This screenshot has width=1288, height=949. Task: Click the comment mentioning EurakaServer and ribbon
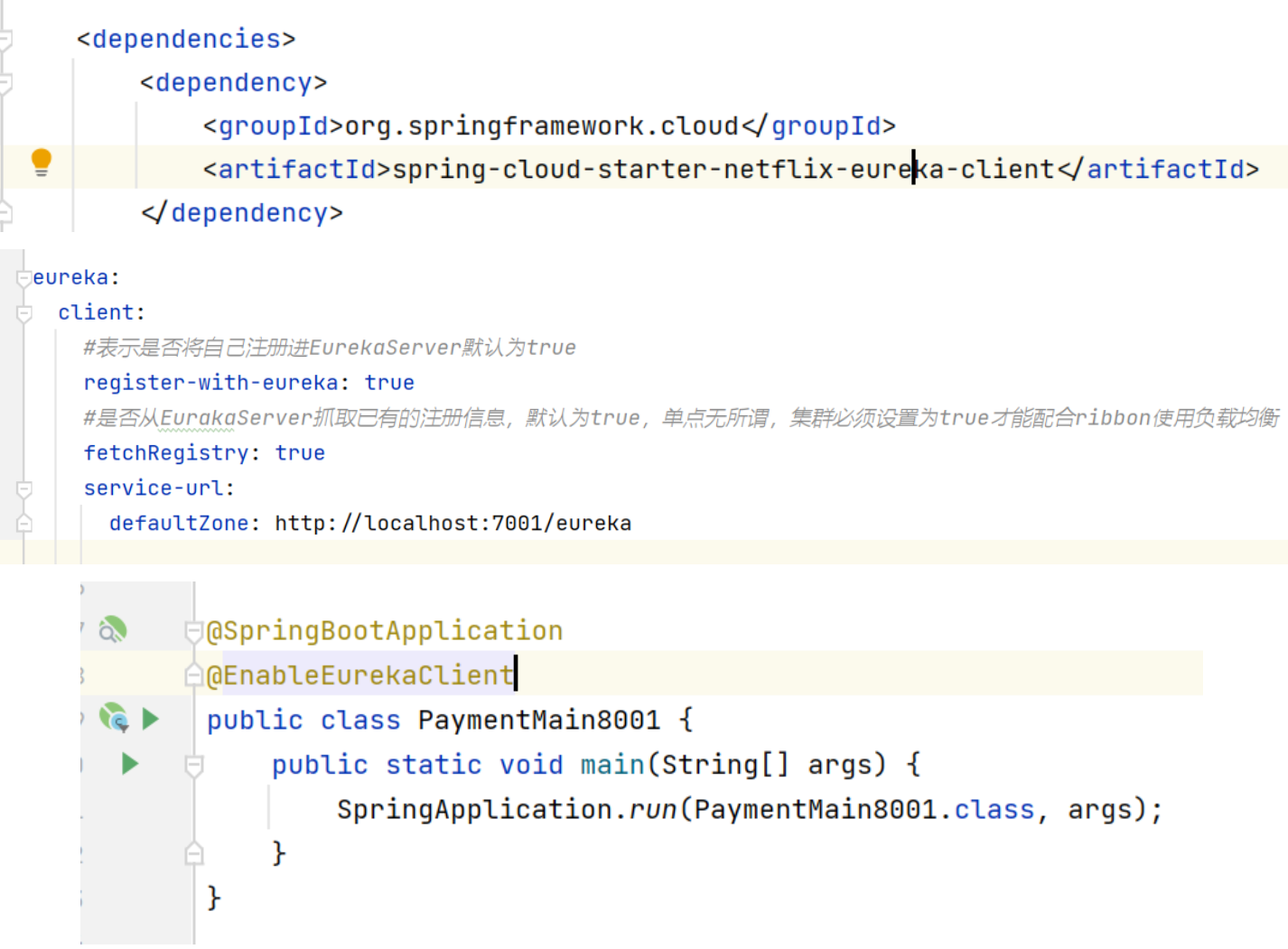pos(681,418)
